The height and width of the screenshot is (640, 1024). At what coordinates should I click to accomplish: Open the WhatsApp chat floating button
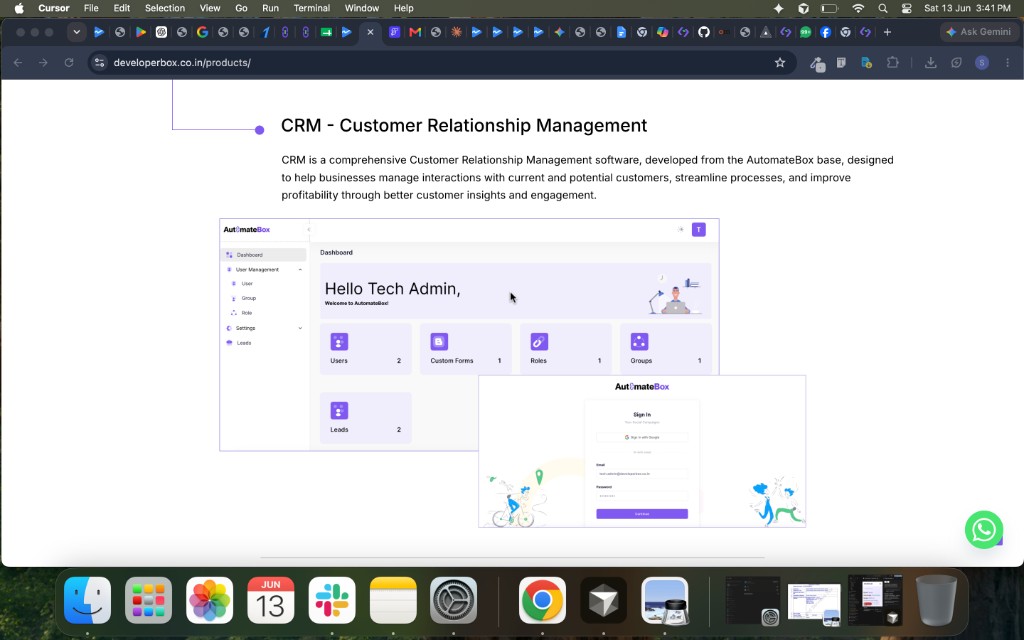click(x=984, y=529)
